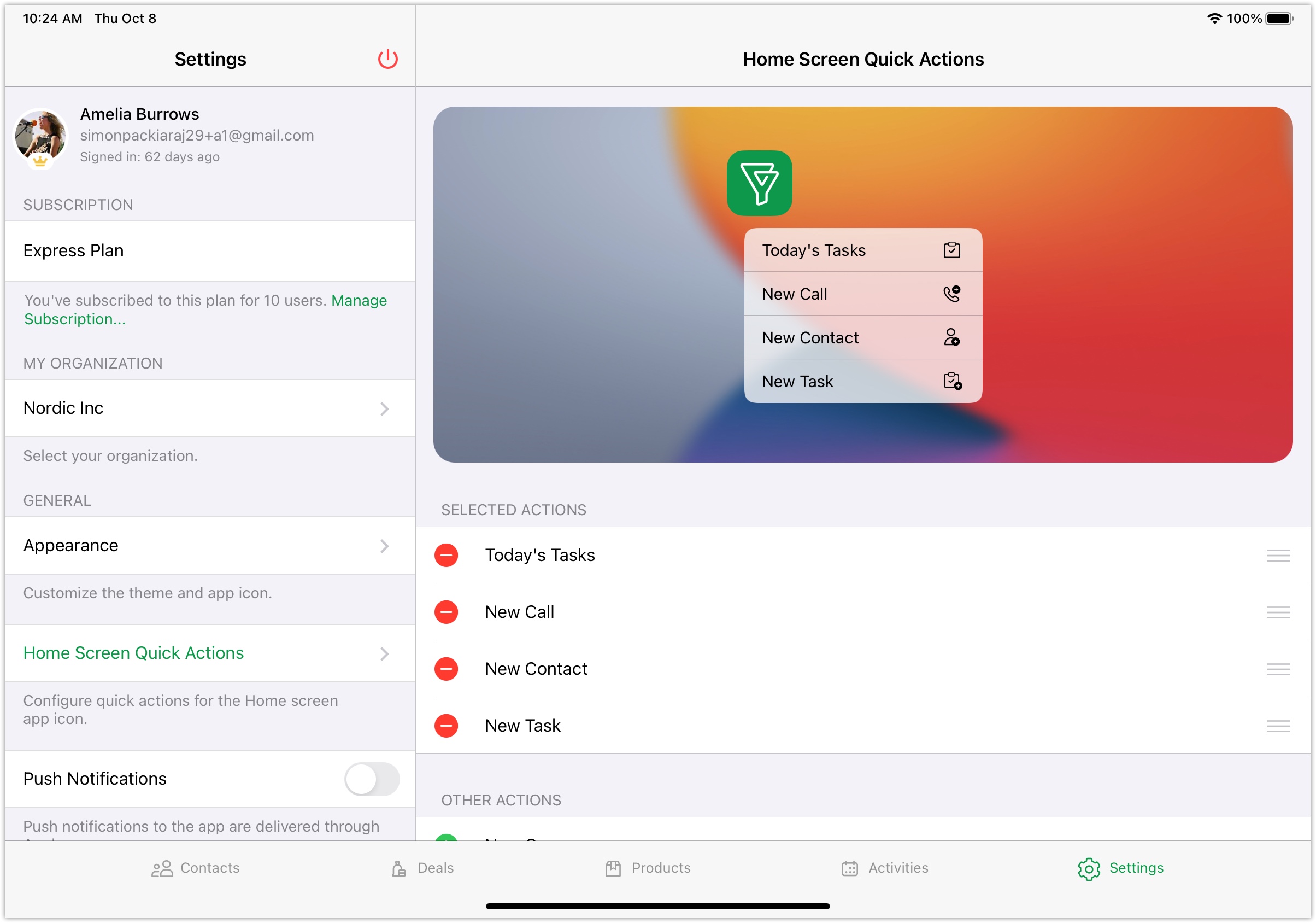This screenshot has width=1316, height=923.
Task: Remove New Contact with red minus icon
Action: click(x=446, y=668)
